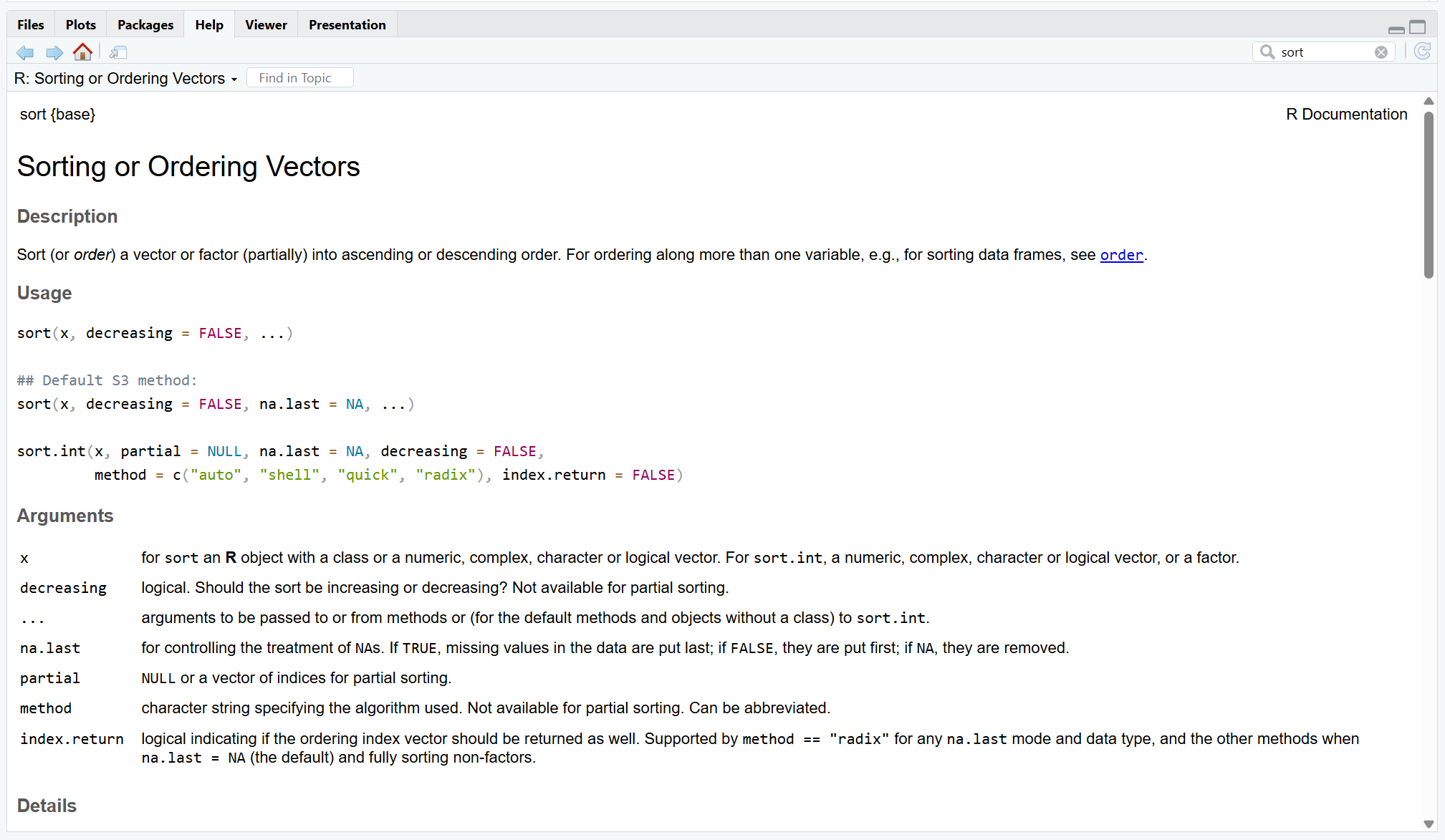The width and height of the screenshot is (1445, 840).
Task: Open the Viewer tab
Action: click(266, 25)
